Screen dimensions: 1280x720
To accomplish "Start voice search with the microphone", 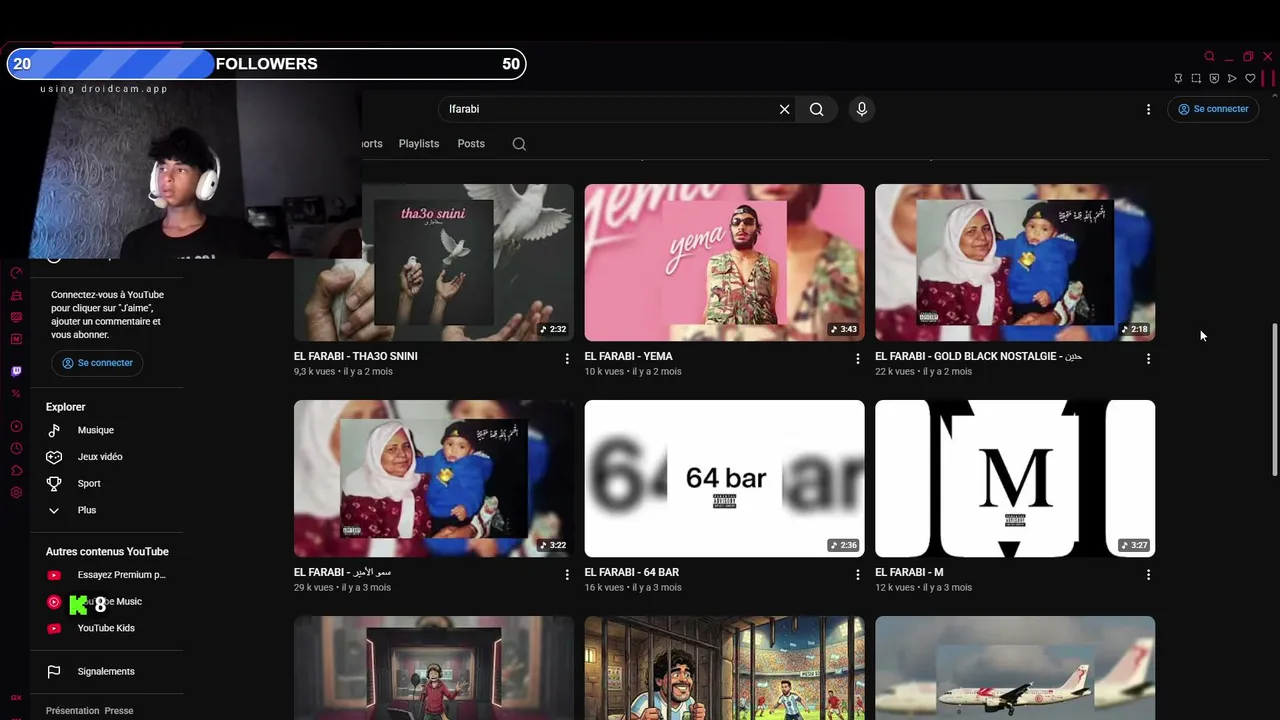I will click(x=862, y=109).
